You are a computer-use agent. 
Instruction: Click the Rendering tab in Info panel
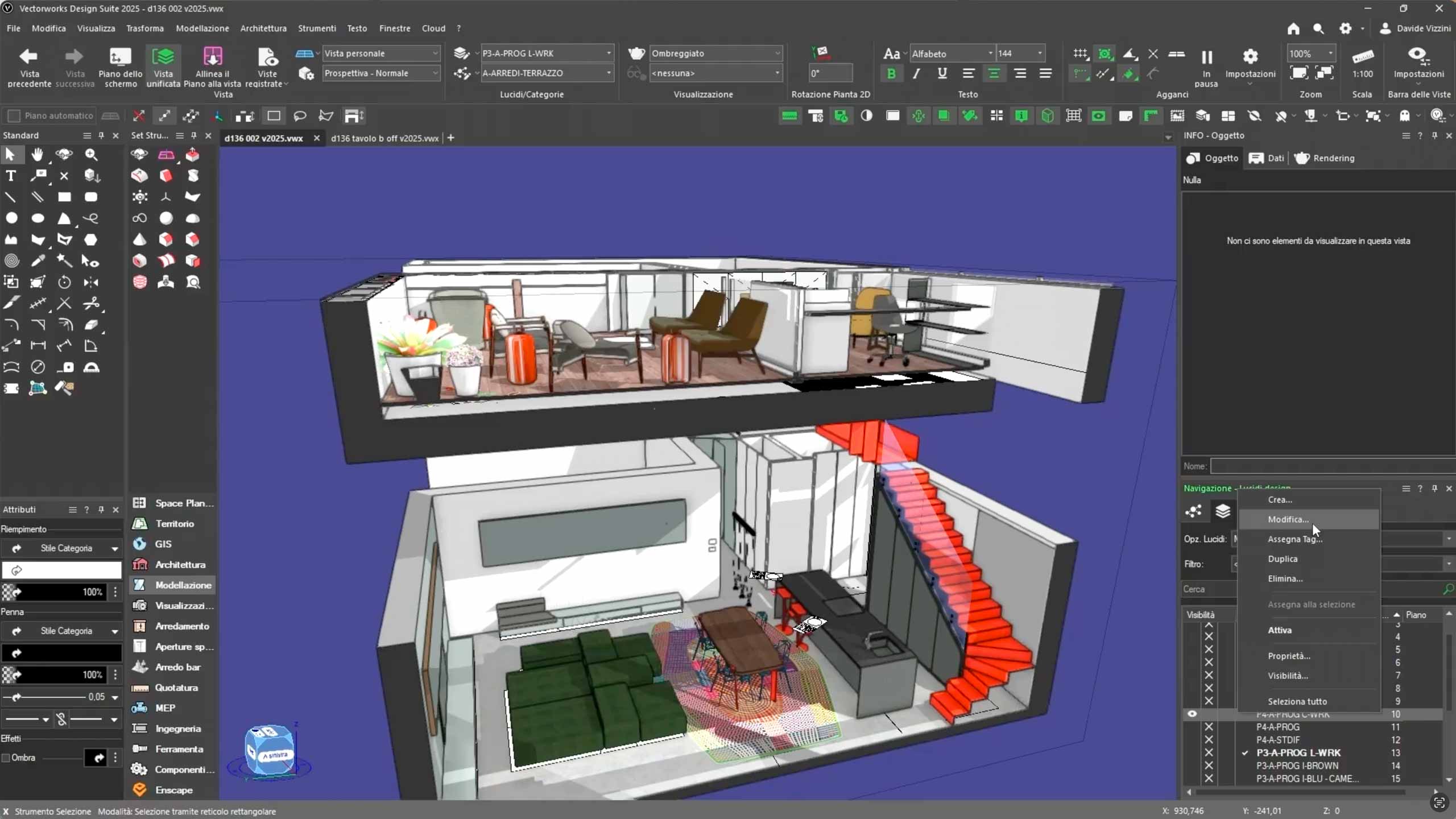pyautogui.click(x=1325, y=158)
